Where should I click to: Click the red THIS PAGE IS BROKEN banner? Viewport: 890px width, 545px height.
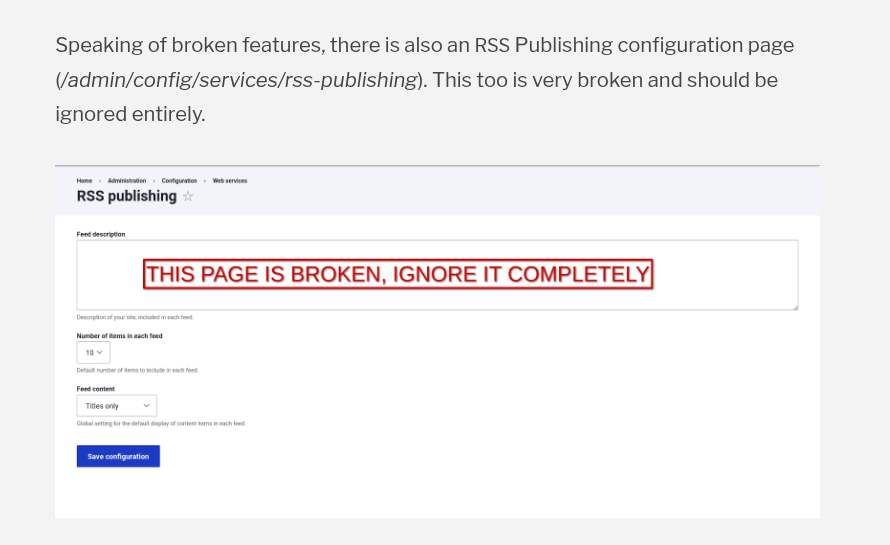point(397,274)
